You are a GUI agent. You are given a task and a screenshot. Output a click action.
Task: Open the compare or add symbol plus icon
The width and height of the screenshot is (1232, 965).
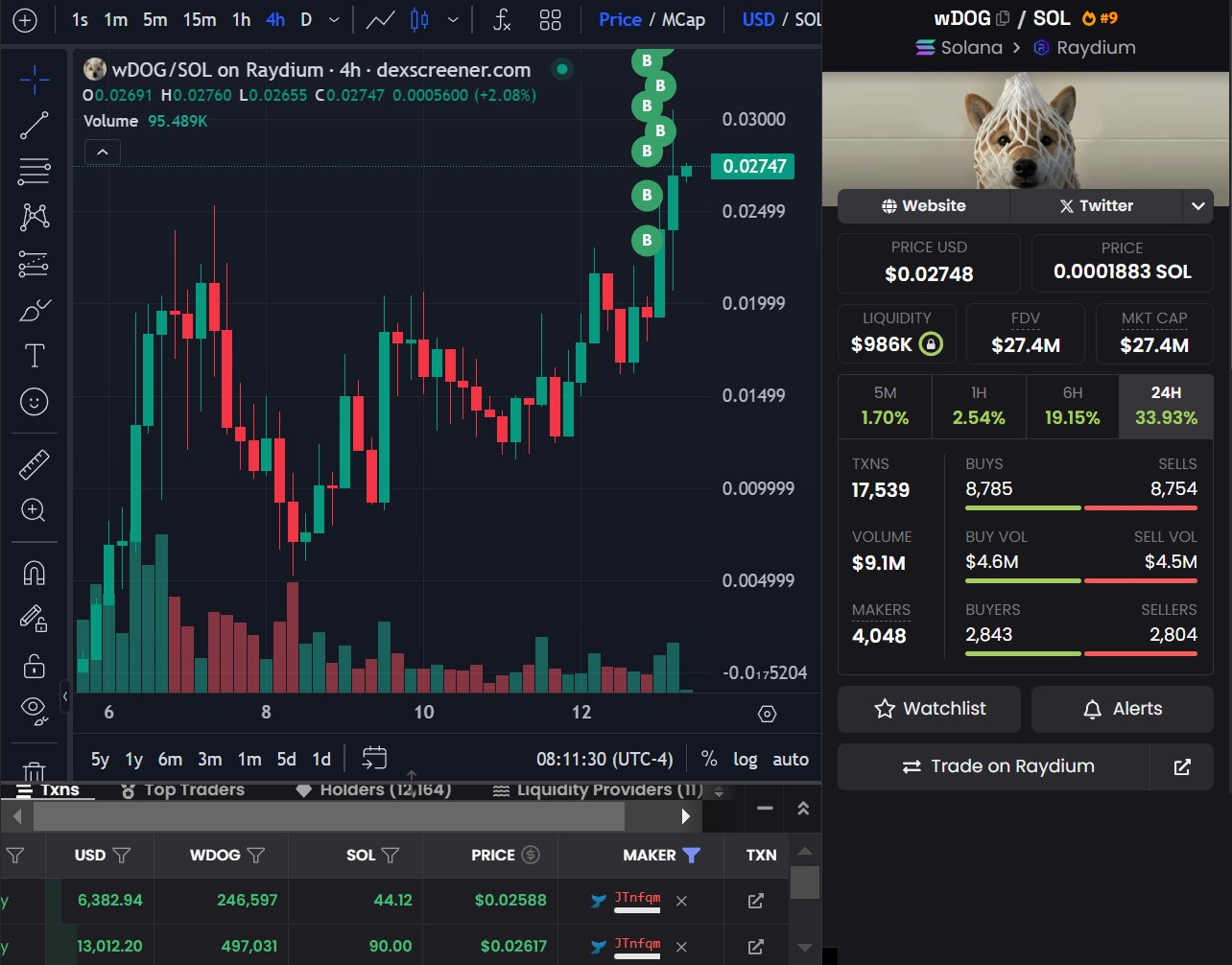(25, 19)
